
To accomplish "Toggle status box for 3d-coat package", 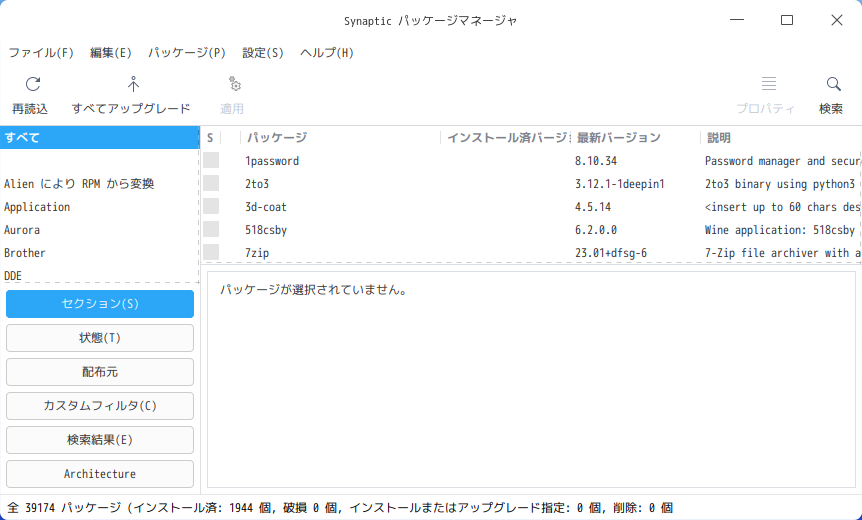I will pyautogui.click(x=211, y=207).
